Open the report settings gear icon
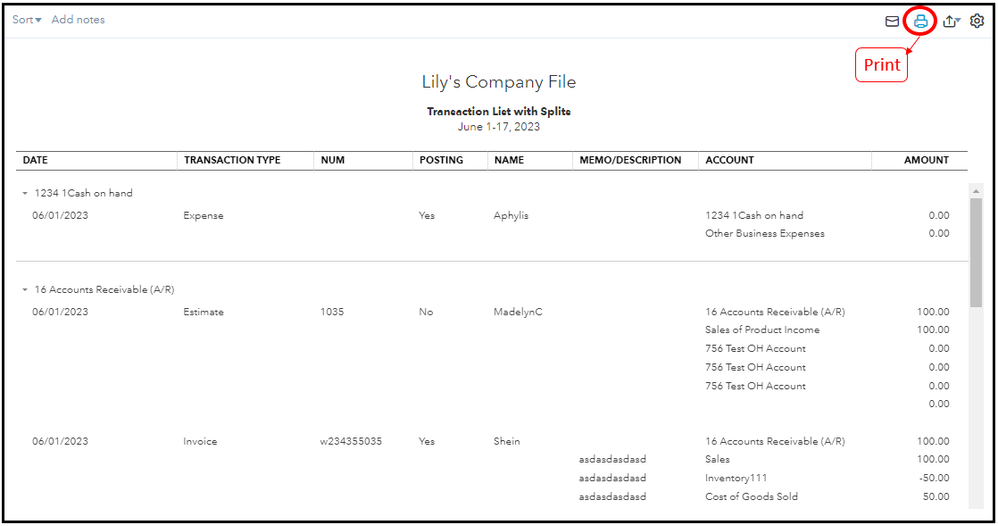The image size is (998, 526). (x=976, y=21)
